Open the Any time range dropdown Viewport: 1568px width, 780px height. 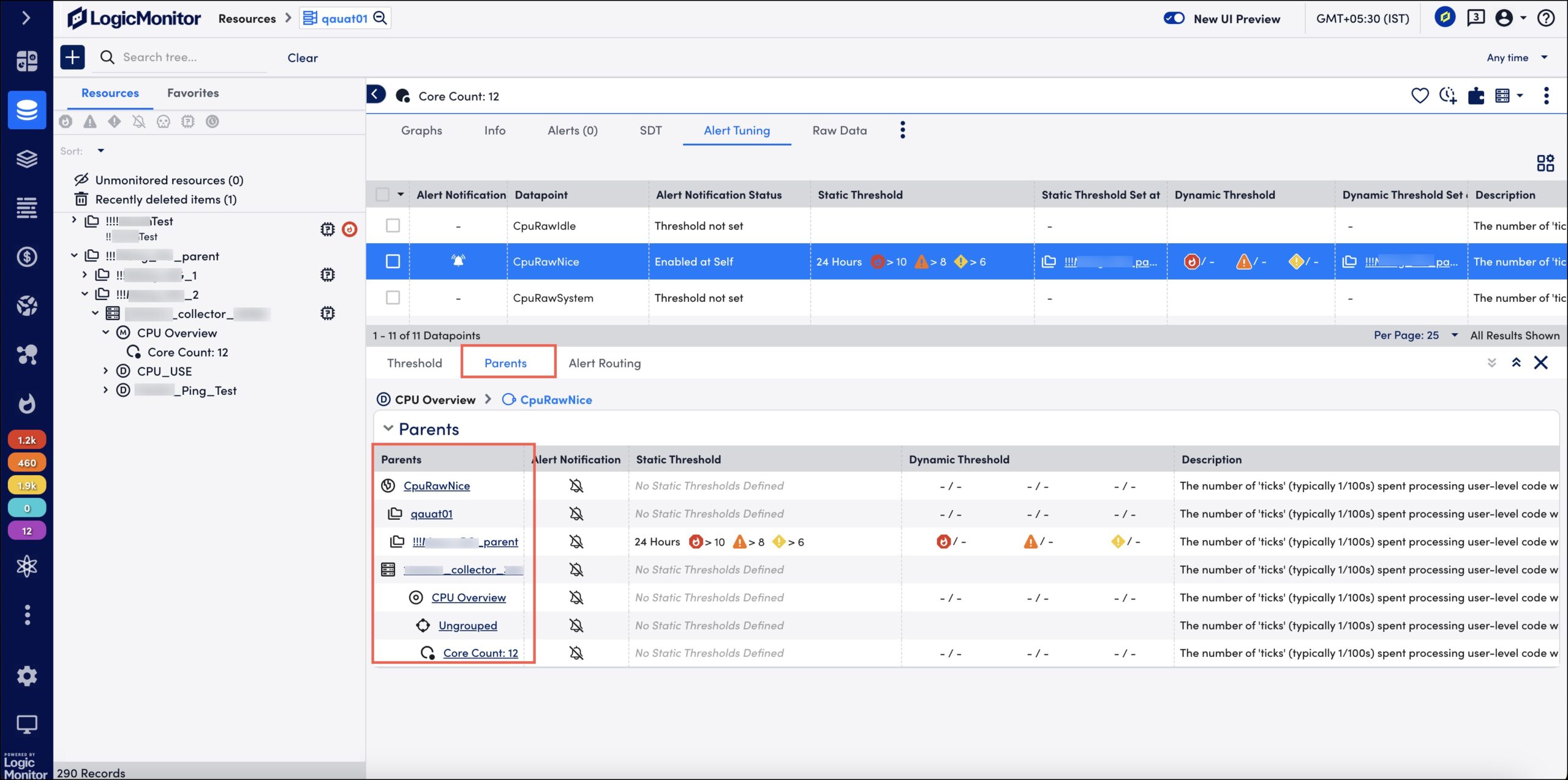(1517, 58)
